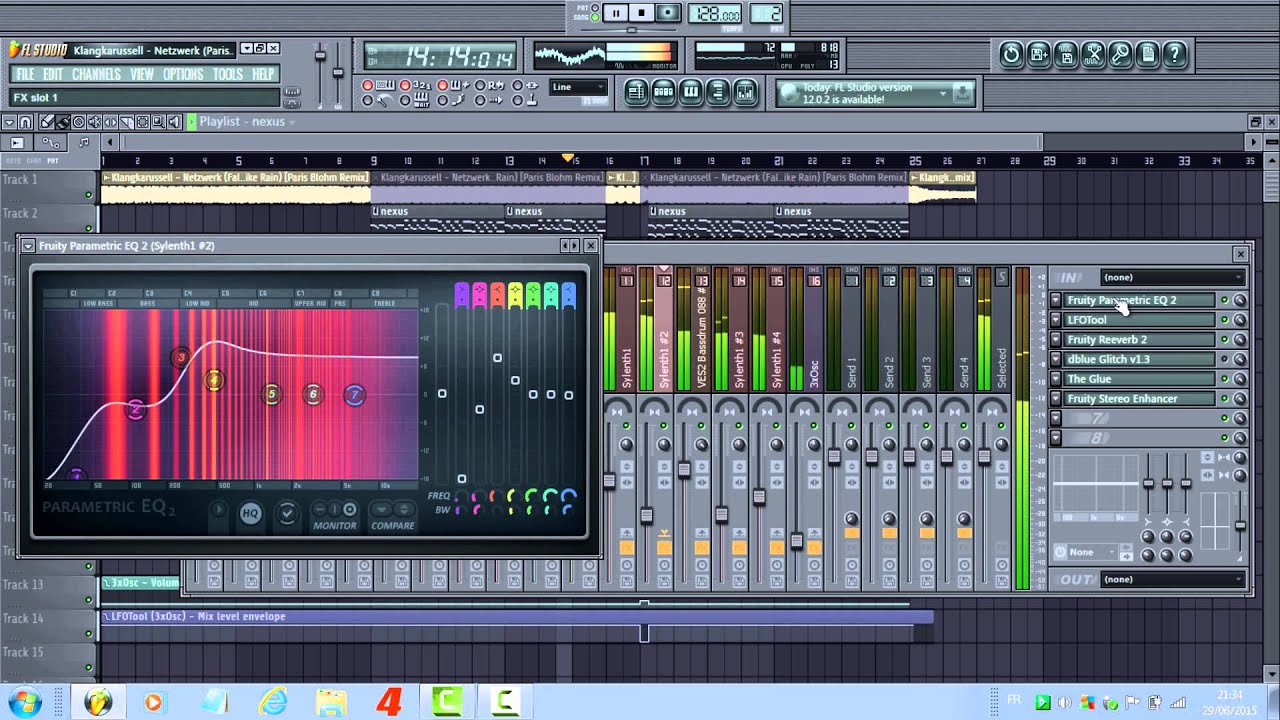
Task: Select the playlist slice tool
Action: pos(126,122)
